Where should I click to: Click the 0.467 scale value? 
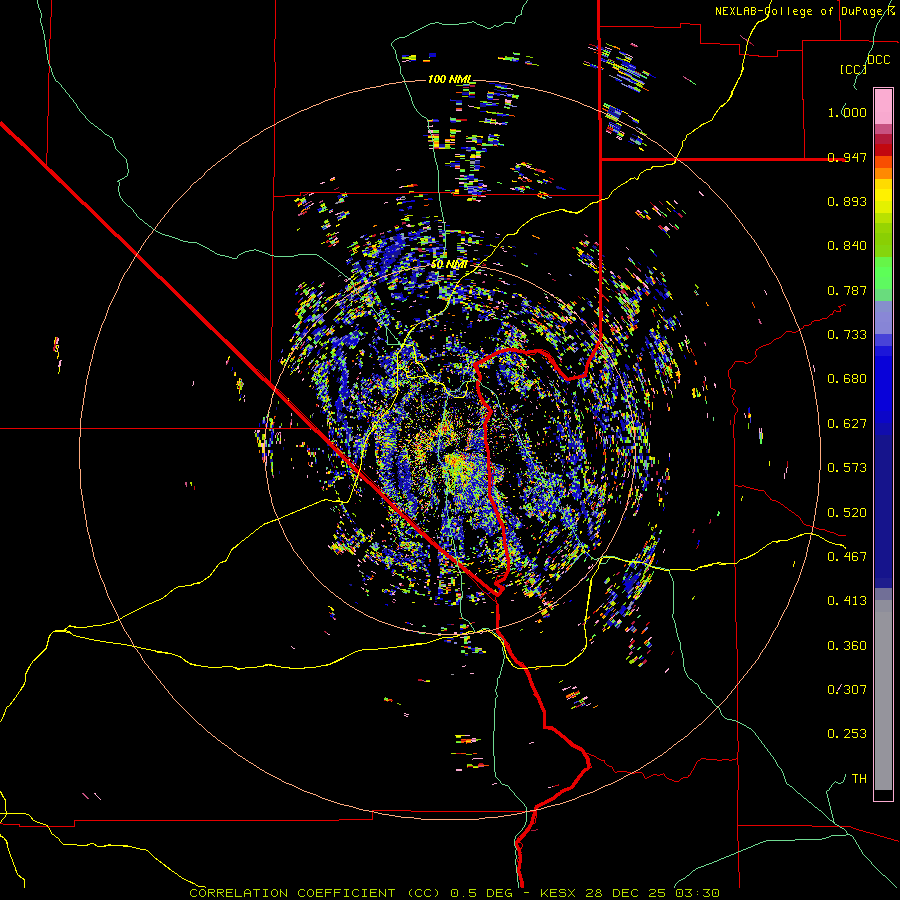pos(847,557)
